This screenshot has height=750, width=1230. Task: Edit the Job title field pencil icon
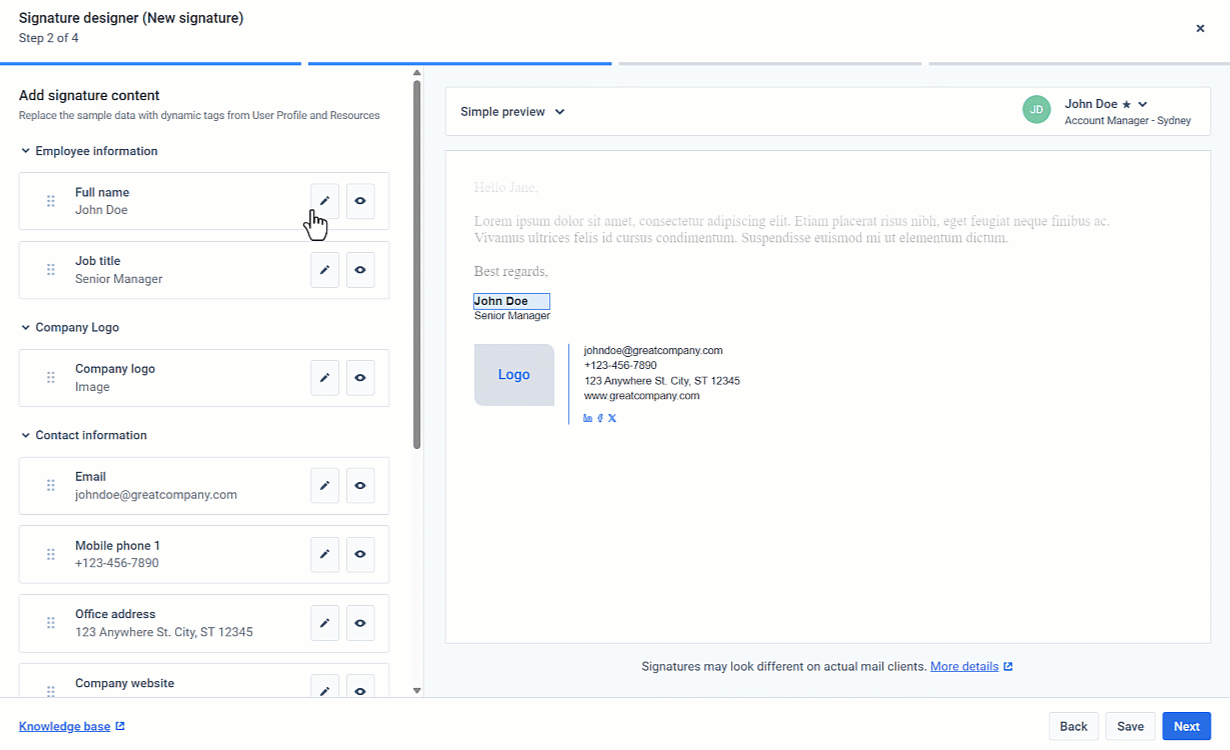tap(324, 270)
